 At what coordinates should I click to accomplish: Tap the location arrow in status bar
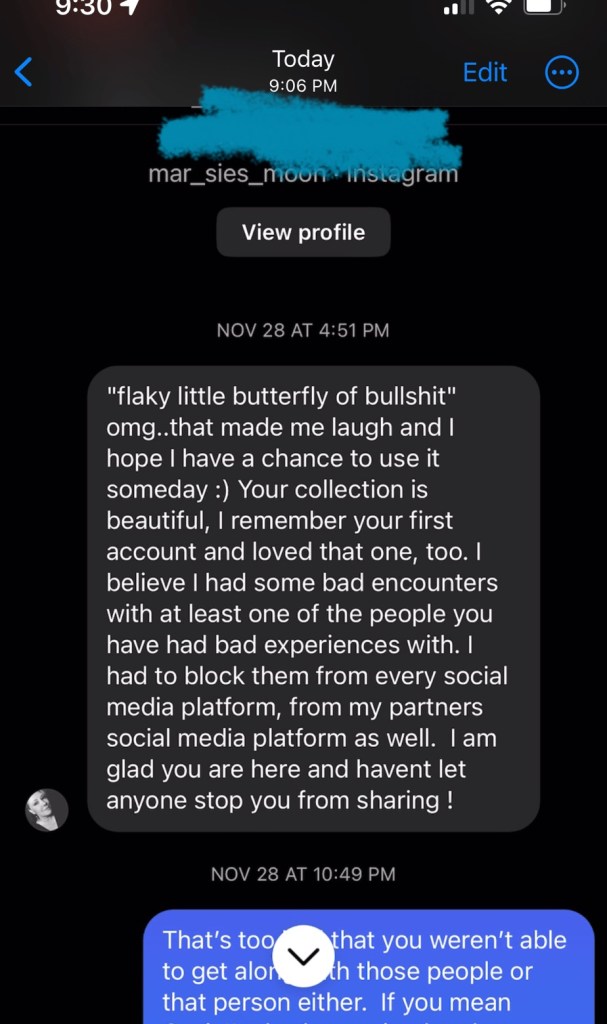tap(131, 6)
